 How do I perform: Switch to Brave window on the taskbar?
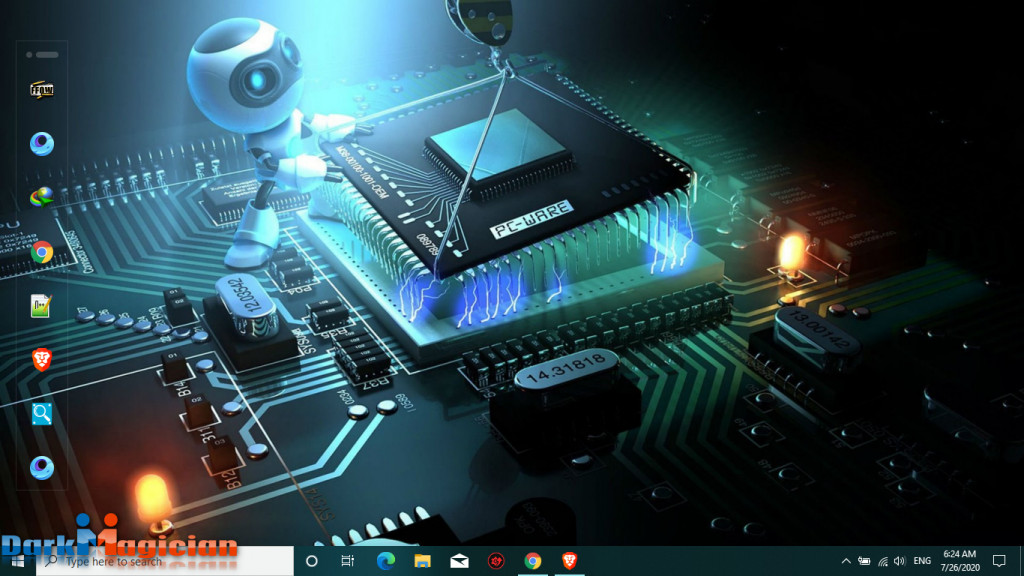coord(569,560)
